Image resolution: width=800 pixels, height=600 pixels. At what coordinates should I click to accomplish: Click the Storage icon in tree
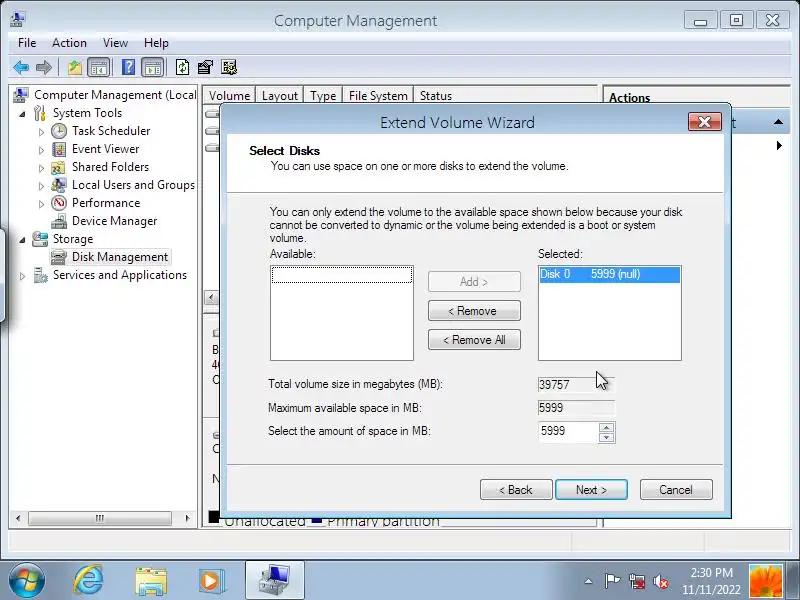pyautogui.click(x=40, y=239)
